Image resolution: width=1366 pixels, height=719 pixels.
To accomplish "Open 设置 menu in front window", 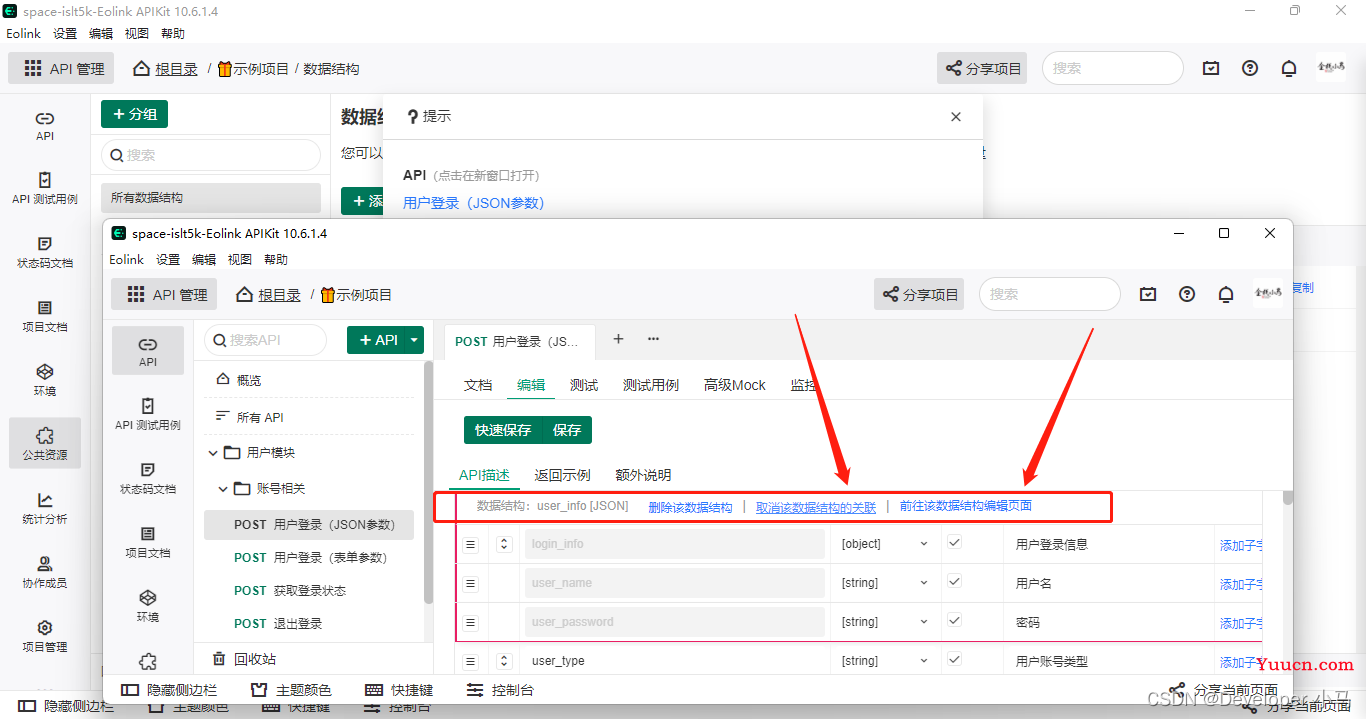I will click(x=168, y=259).
